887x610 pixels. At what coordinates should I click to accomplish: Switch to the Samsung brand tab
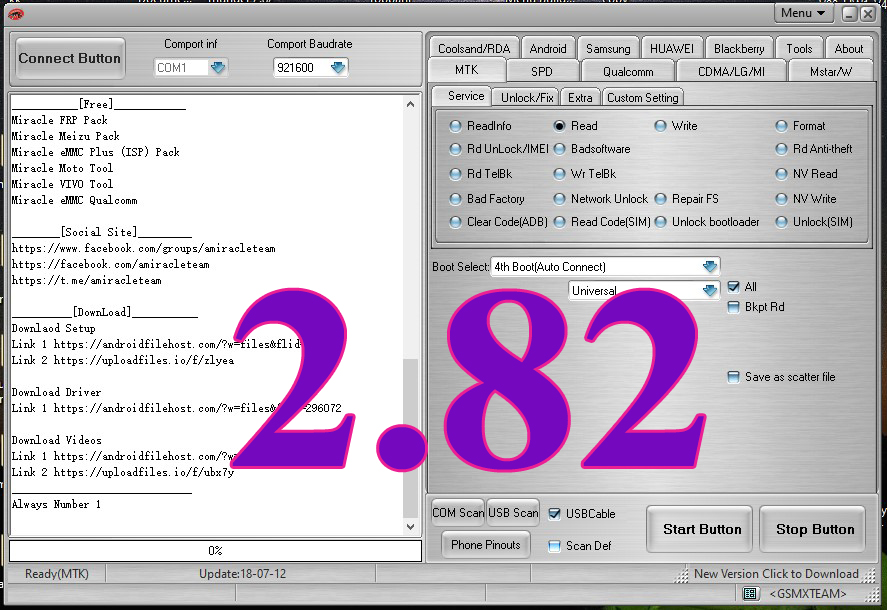click(608, 47)
